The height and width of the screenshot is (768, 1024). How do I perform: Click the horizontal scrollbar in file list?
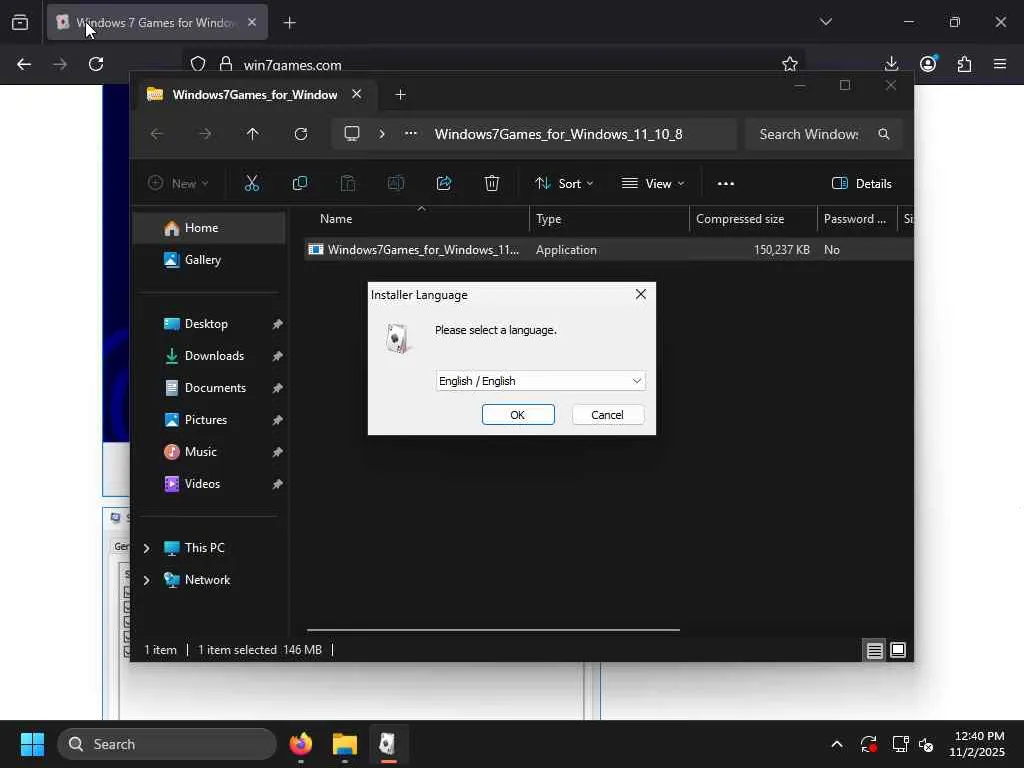click(493, 630)
